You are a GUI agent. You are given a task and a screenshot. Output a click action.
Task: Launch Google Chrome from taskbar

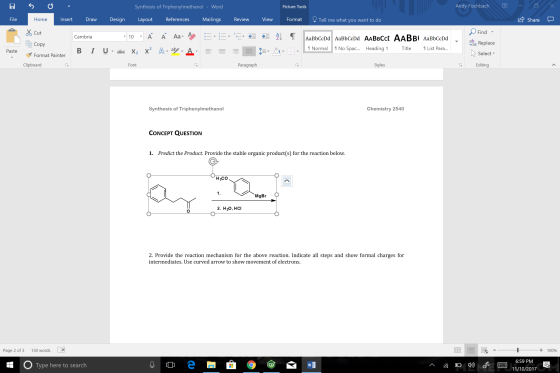251,365
